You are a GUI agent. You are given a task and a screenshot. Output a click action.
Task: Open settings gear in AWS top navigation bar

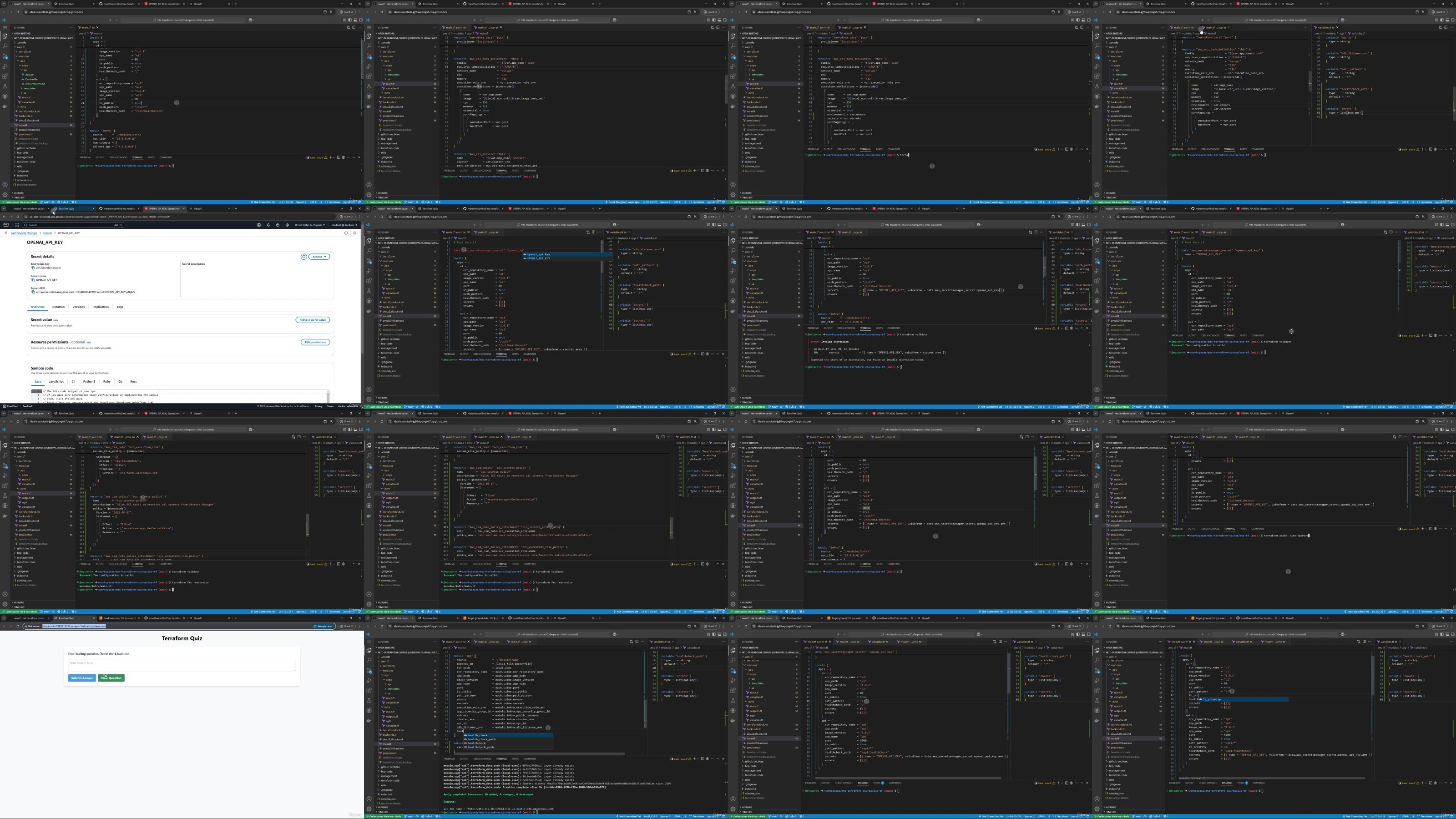287,226
